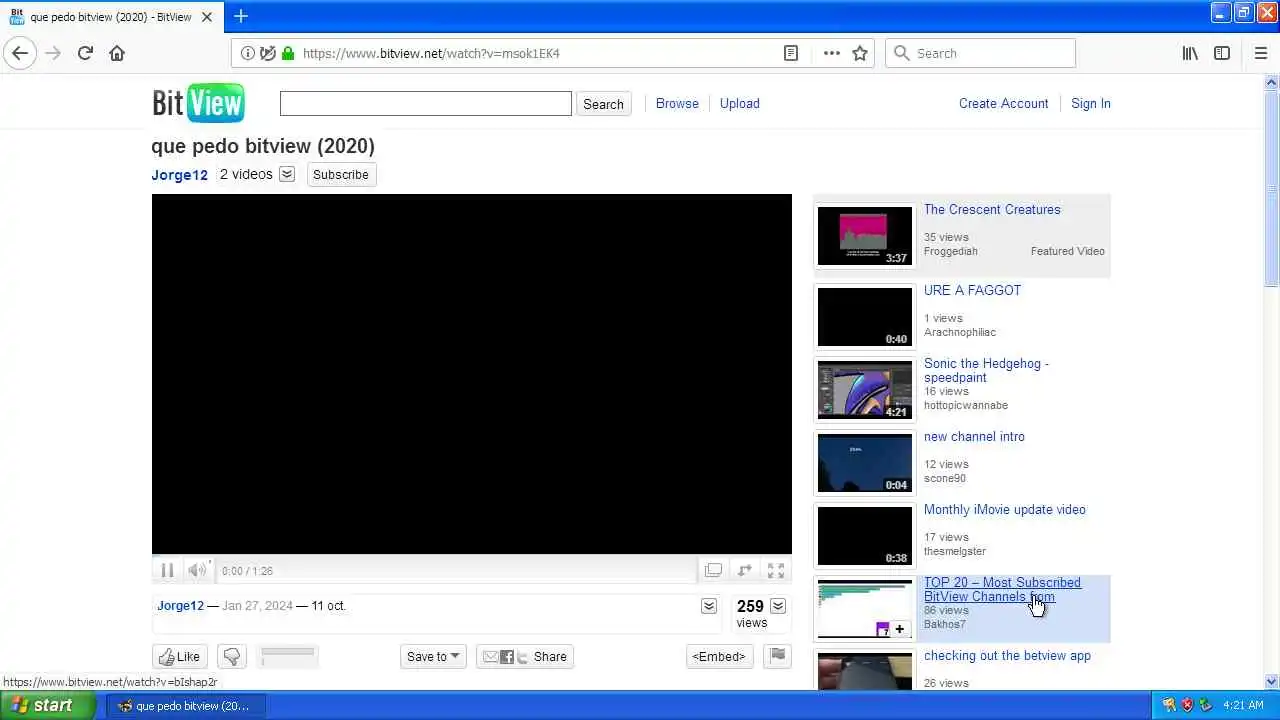Add the TOP 20 video with the plus icon
Image resolution: width=1280 pixels, height=720 pixels.
[899, 629]
